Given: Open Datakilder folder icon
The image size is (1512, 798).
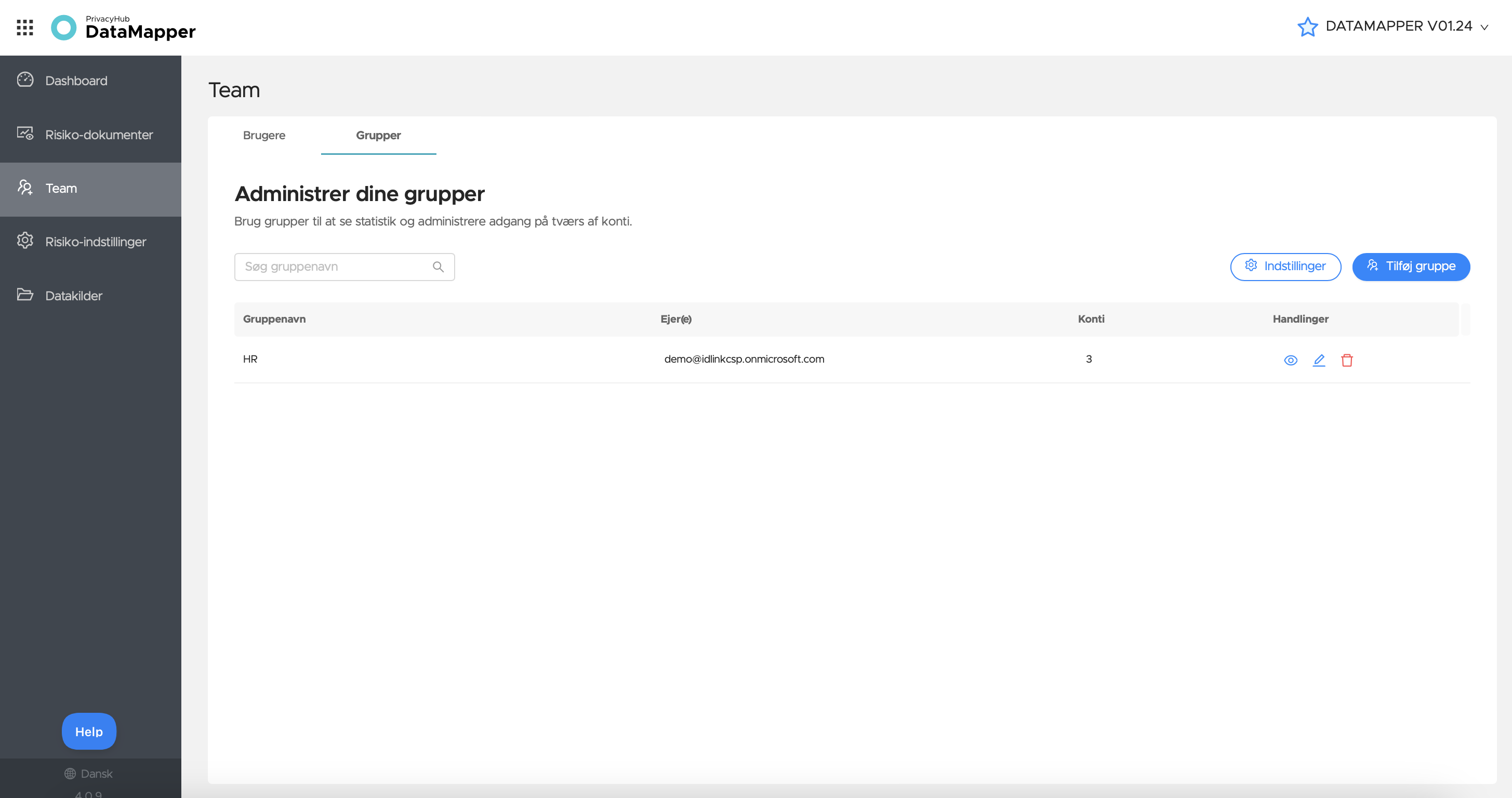Looking at the screenshot, I should (25, 295).
